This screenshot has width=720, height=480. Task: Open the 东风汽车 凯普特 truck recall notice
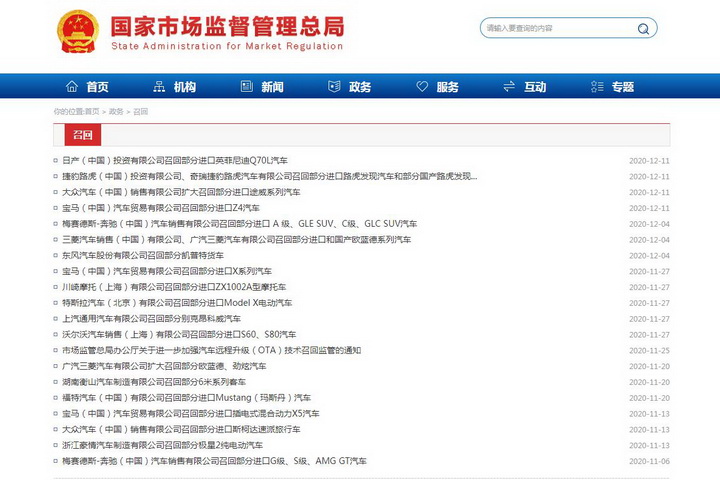point(143,255)
